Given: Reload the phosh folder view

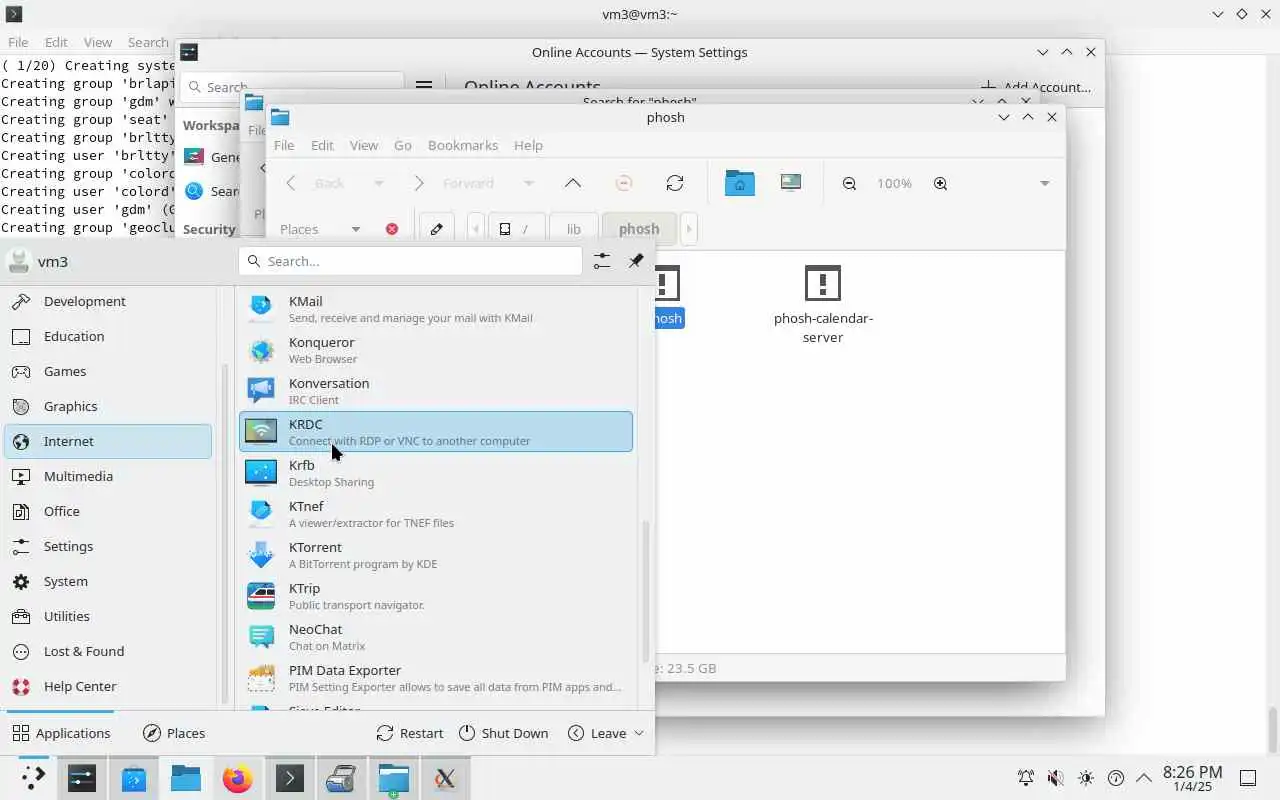Looking at the screenshot, I should [675, 183].
